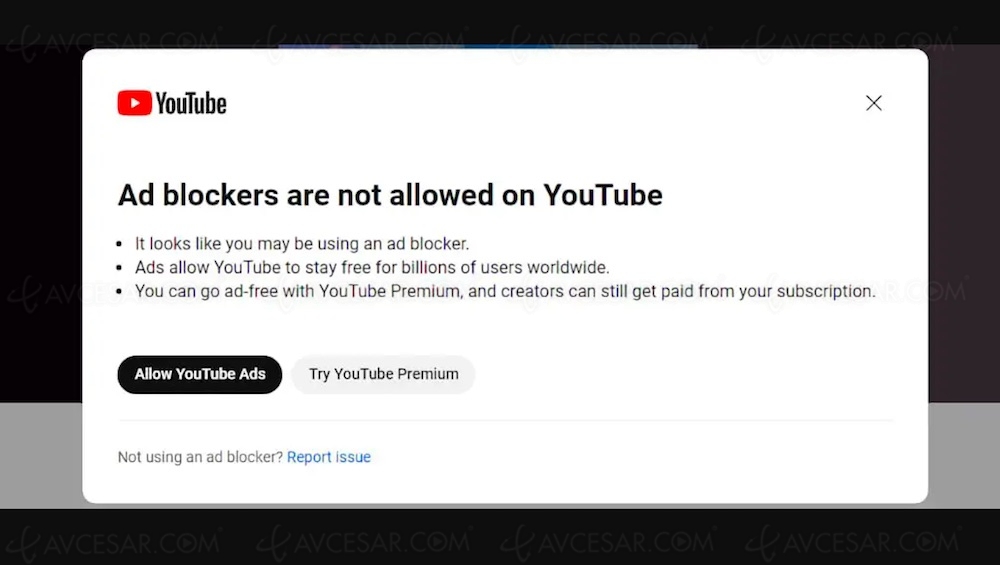Select the Try YouTube Premium button
This screenshot has height=565, width=1000.
pos(383,374)
